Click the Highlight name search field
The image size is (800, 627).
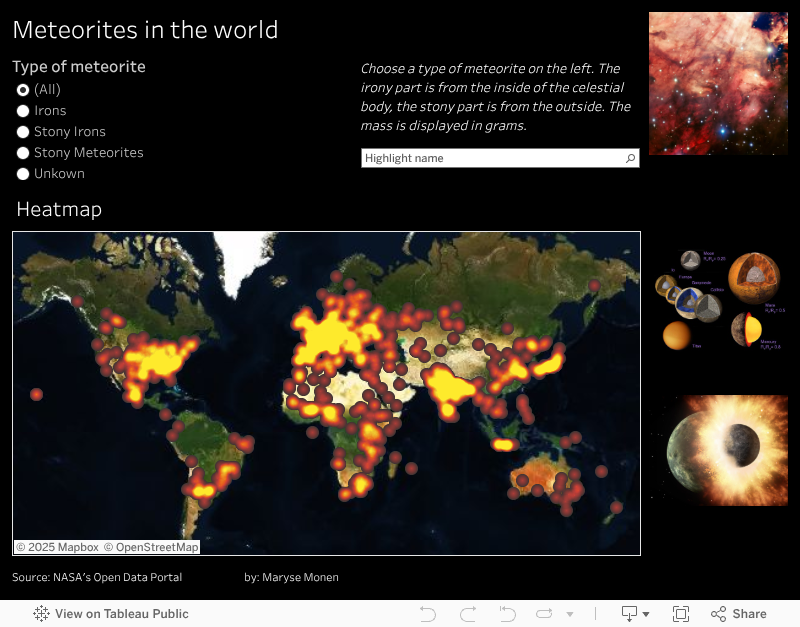[490, 158]
